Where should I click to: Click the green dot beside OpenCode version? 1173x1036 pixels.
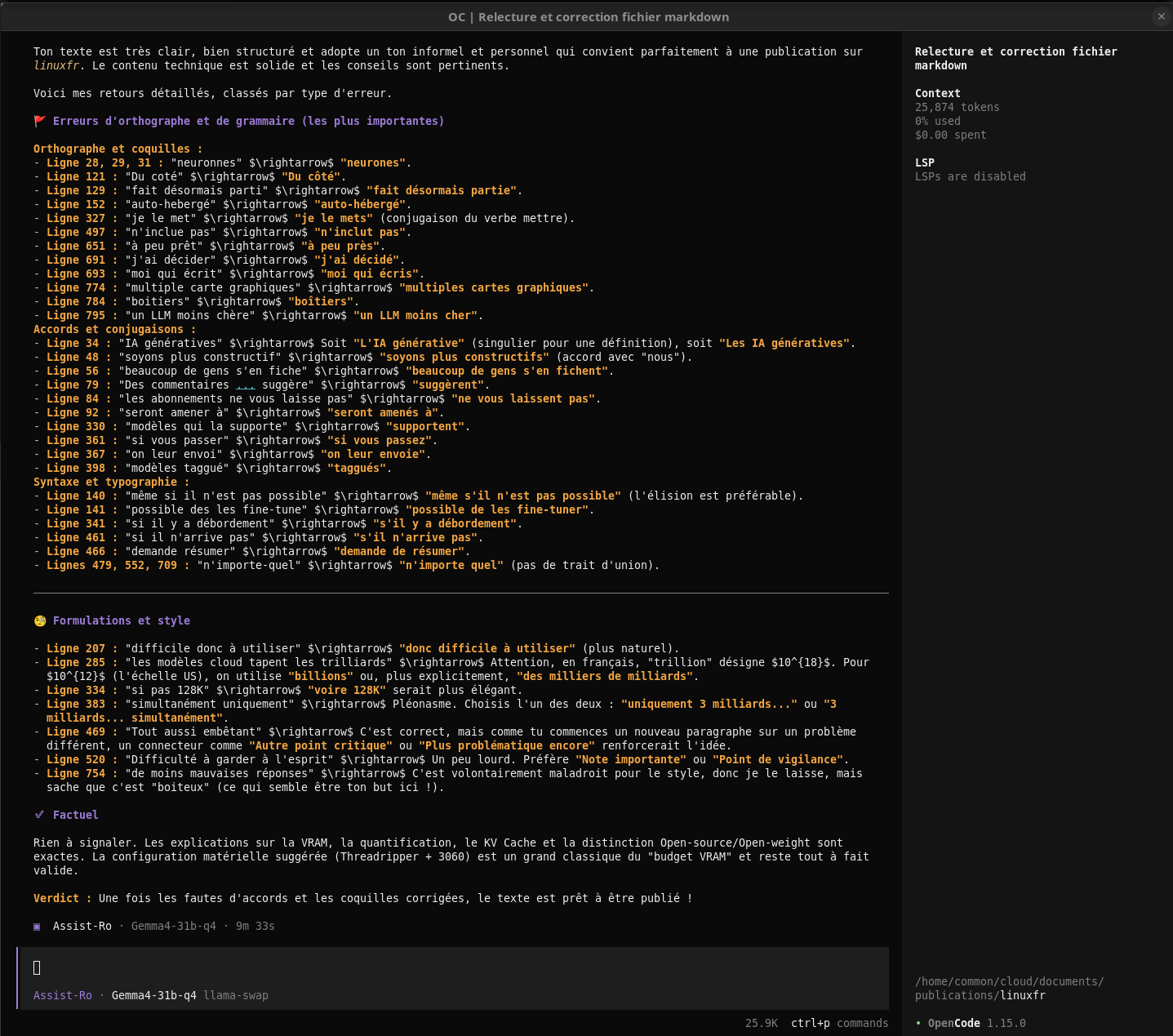(918, 1023)
